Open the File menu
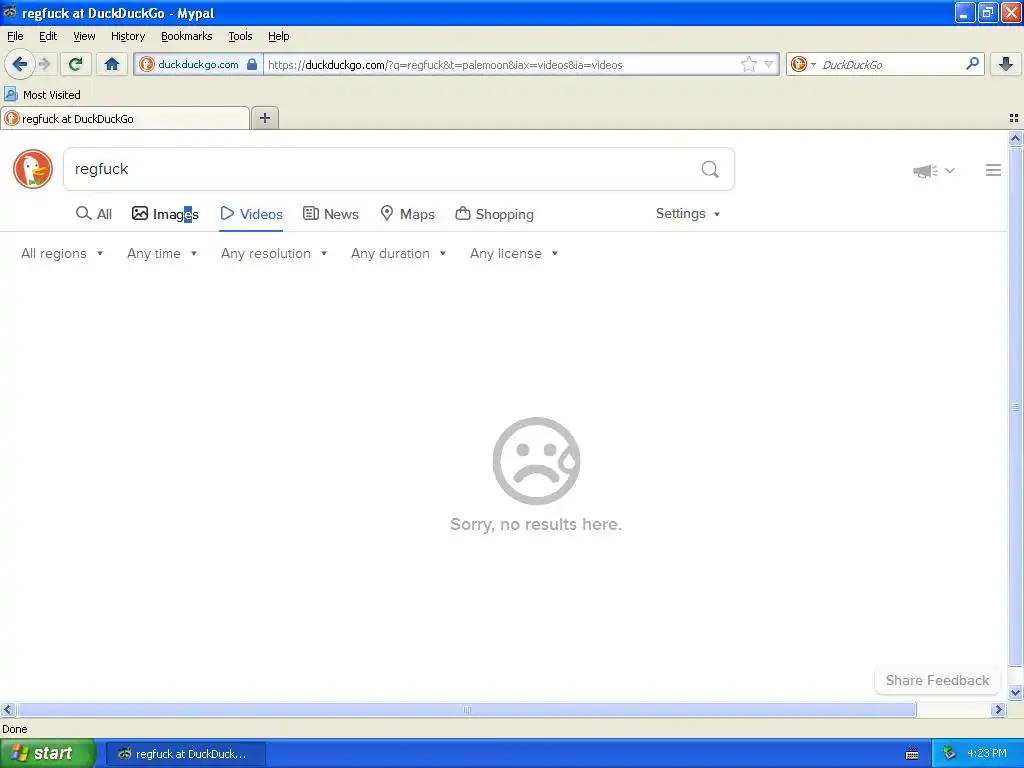 [x=15, y=36]
